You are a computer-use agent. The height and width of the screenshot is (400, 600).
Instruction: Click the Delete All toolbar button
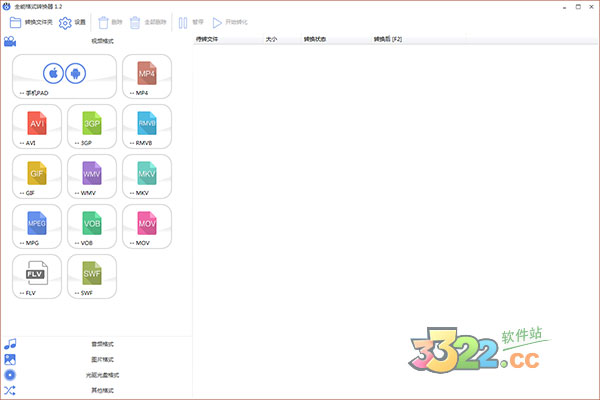tap(148, 23)
